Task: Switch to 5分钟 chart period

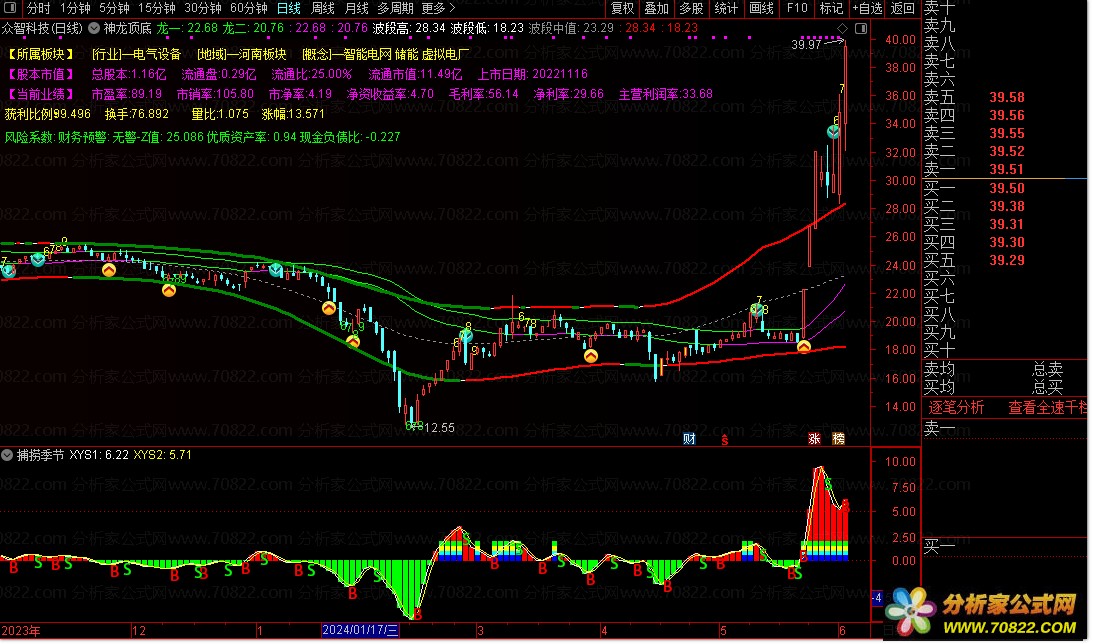Action: pyautogui.click(x=114, y=8)
